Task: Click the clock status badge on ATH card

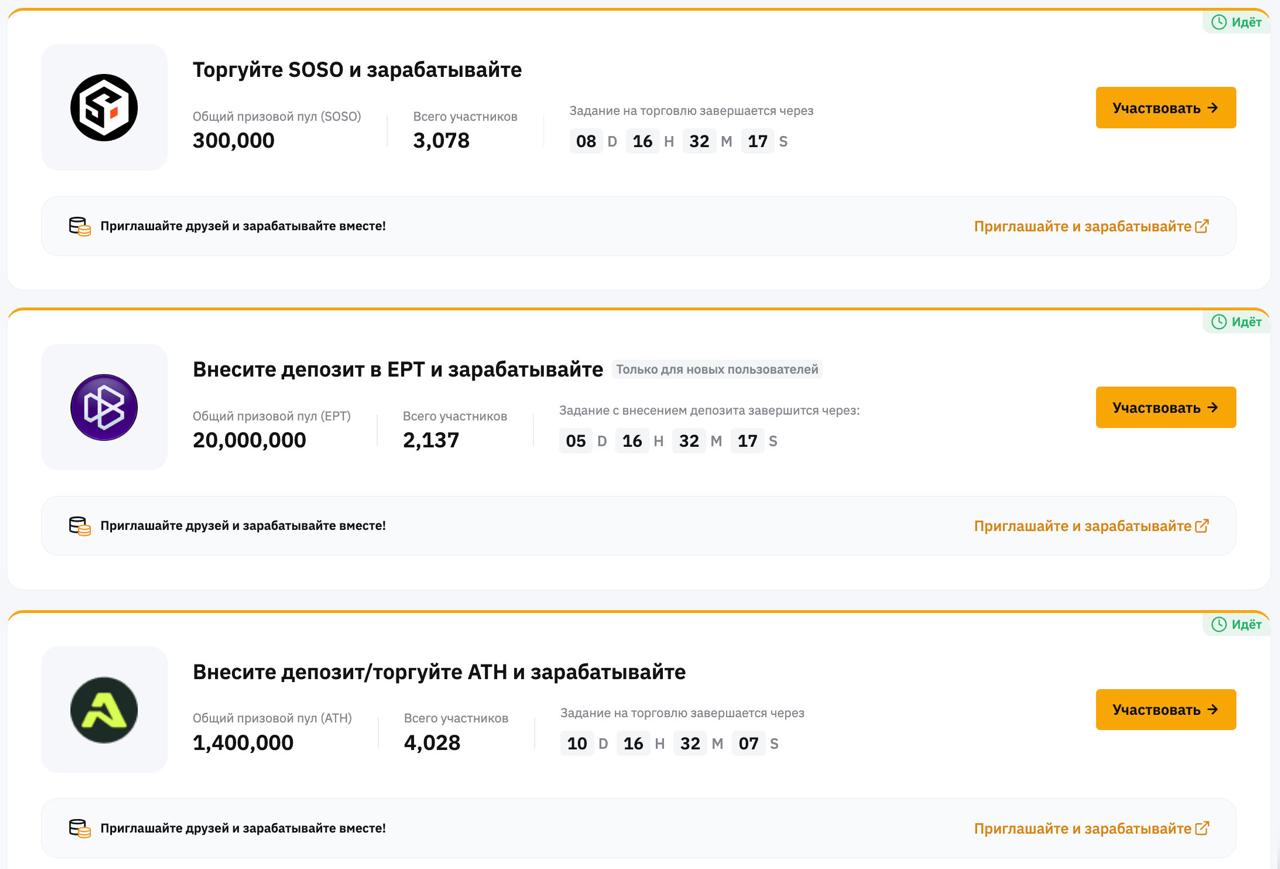Action: (x=1237, y=624)
